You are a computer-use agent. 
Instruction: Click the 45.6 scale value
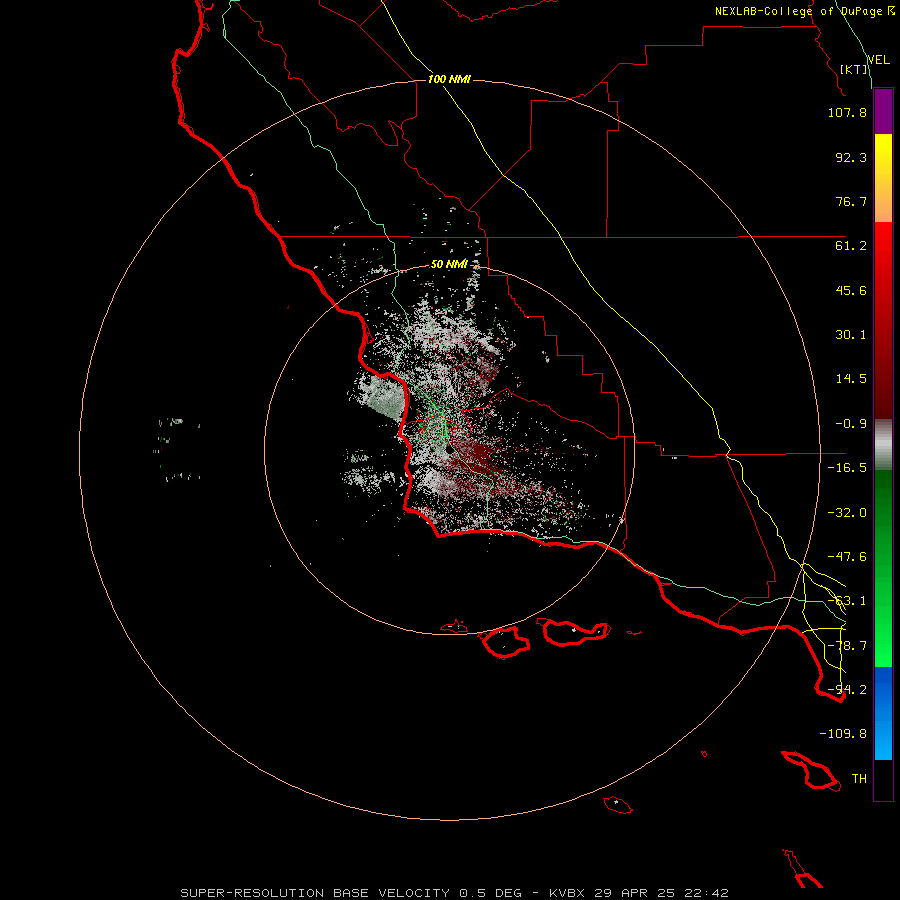[851, 290]
